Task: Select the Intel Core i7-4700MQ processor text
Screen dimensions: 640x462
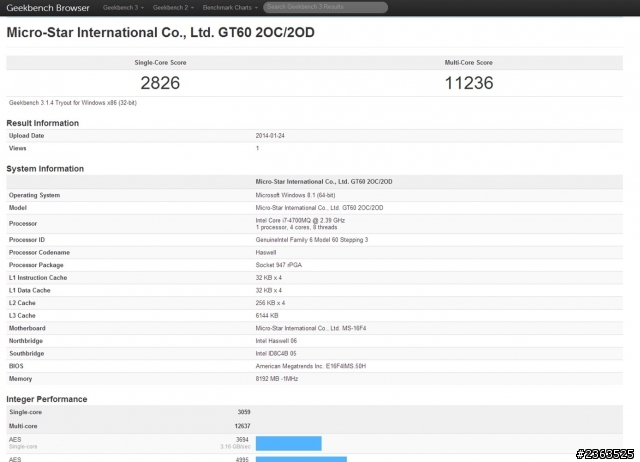Action: pos(300,220)
